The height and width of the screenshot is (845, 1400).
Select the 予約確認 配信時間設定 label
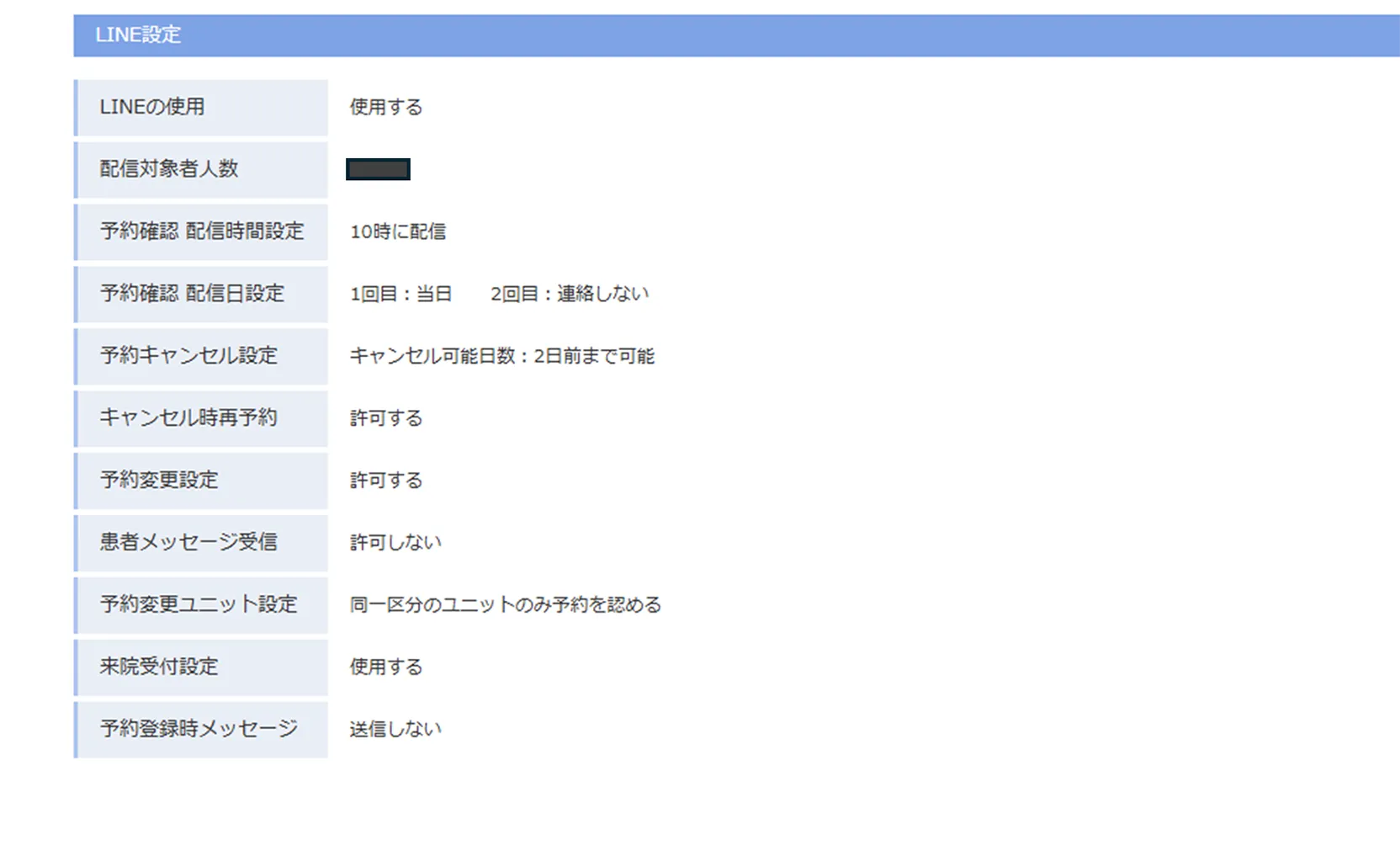pyautogui.click(x=202, y=231)
